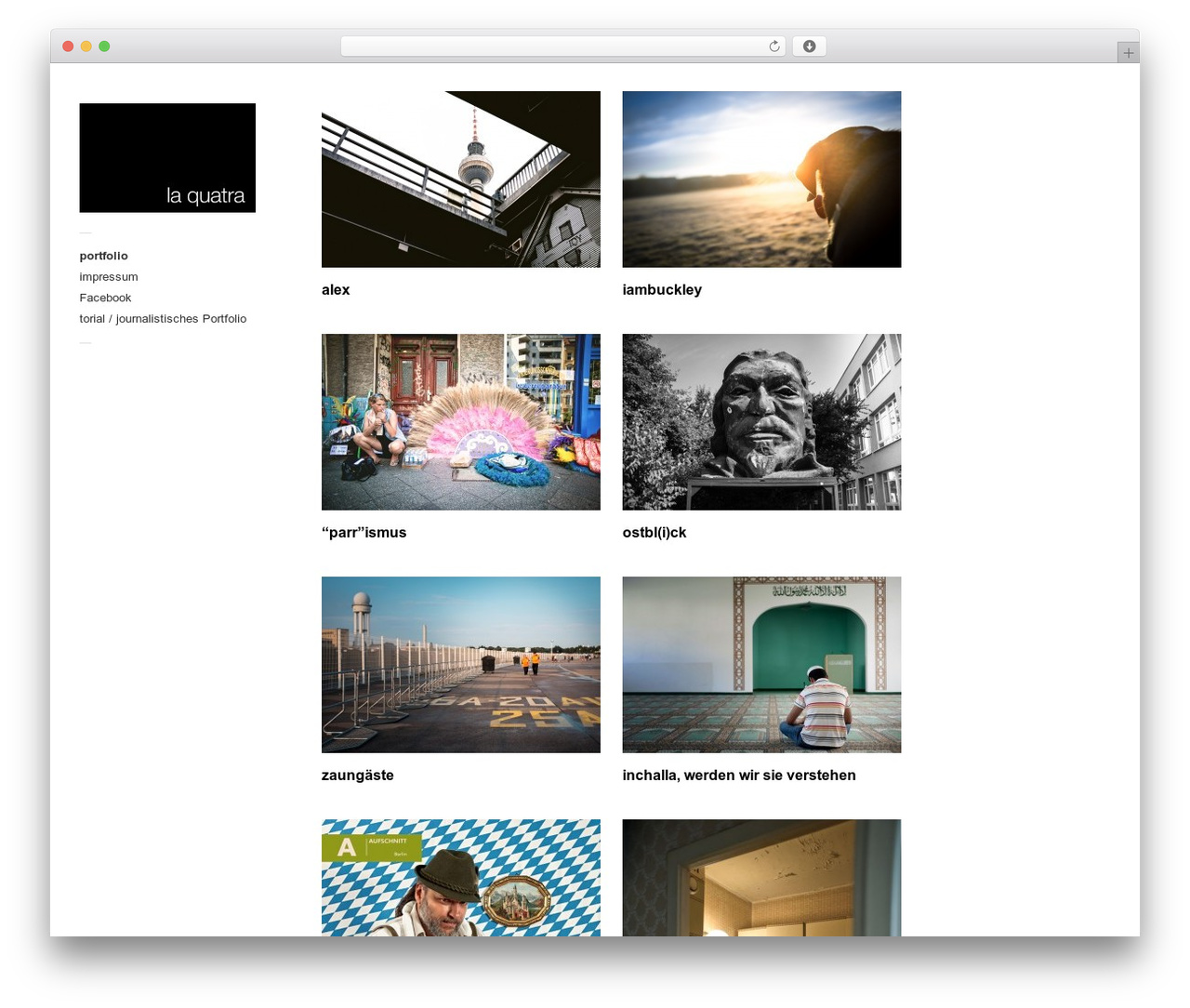
Task: Open the portfolio menu item
Action: [x=103, y=256]
